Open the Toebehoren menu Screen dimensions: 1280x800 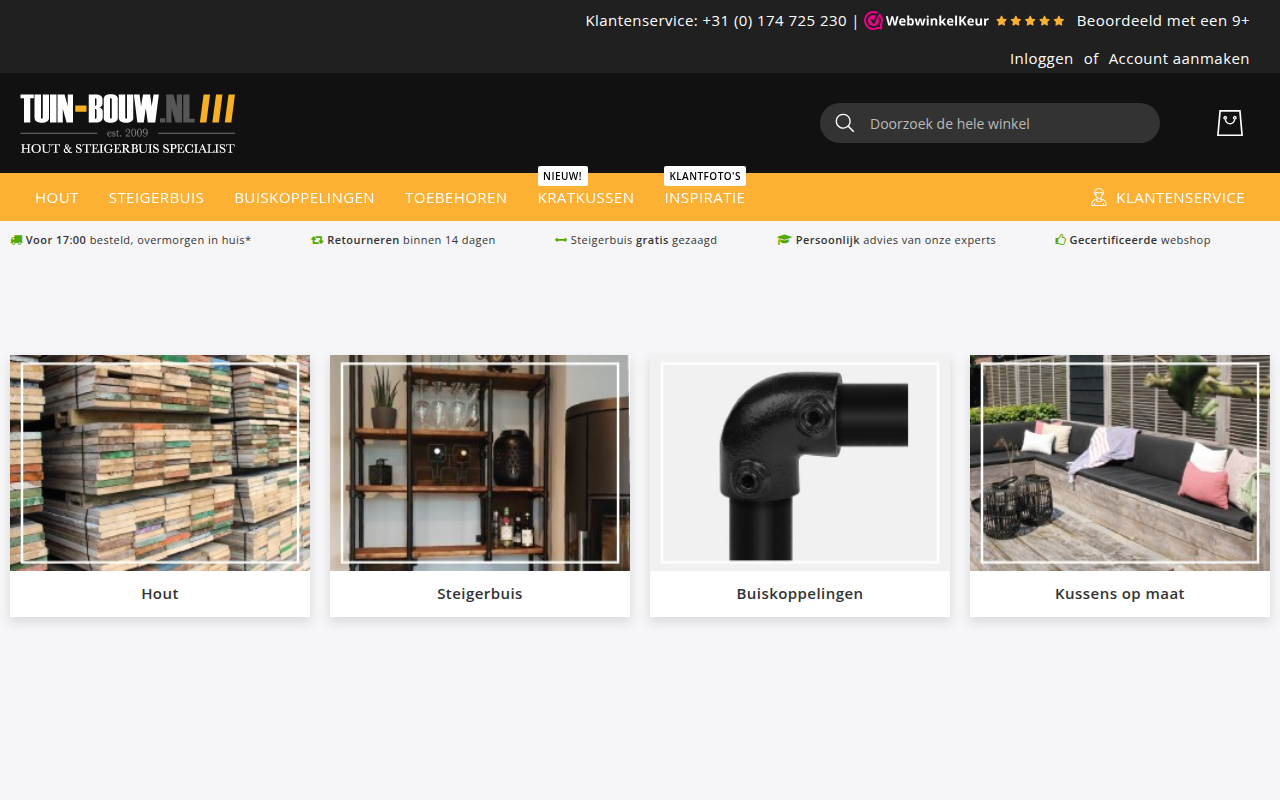pos(456,198)
